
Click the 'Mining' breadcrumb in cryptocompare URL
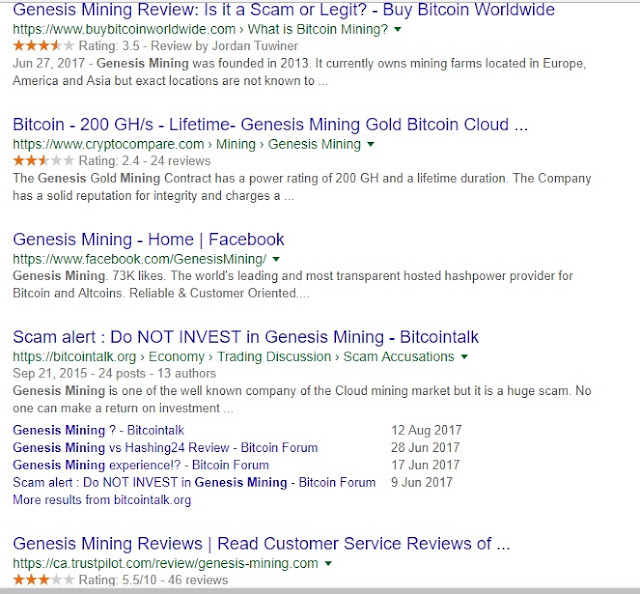pos(236,144)
